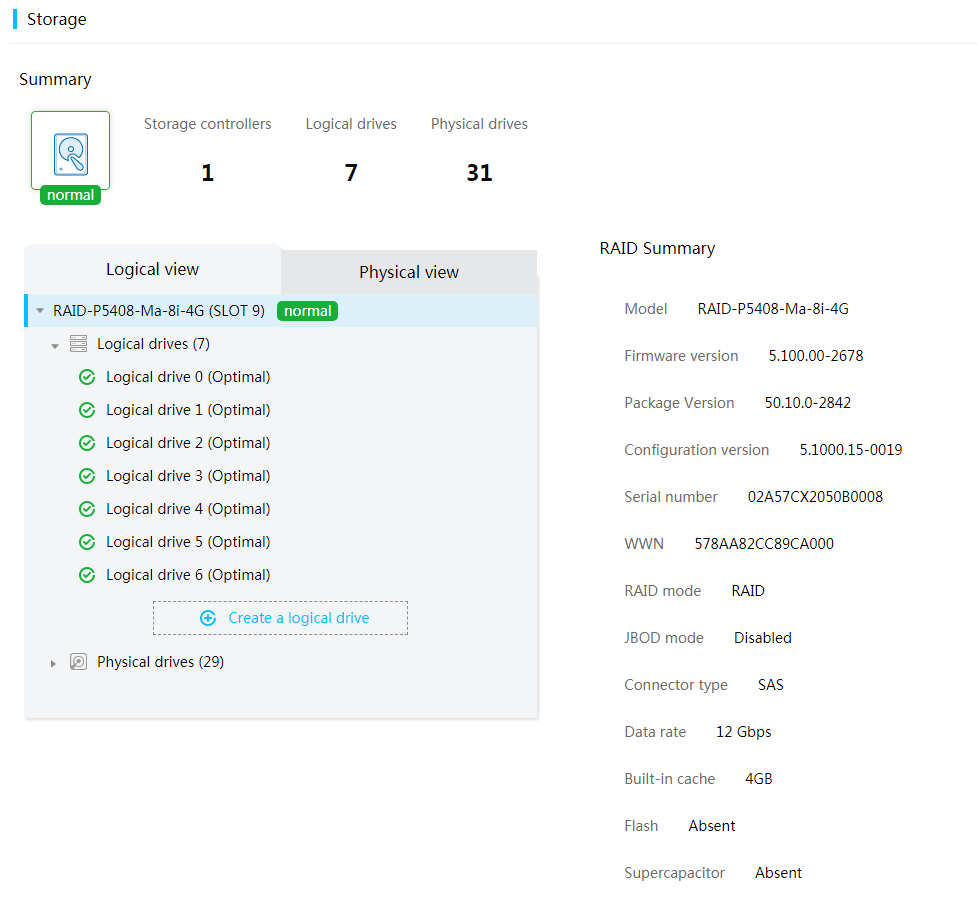Select Logical drive 1 (Optimal)

pos(188,410)
